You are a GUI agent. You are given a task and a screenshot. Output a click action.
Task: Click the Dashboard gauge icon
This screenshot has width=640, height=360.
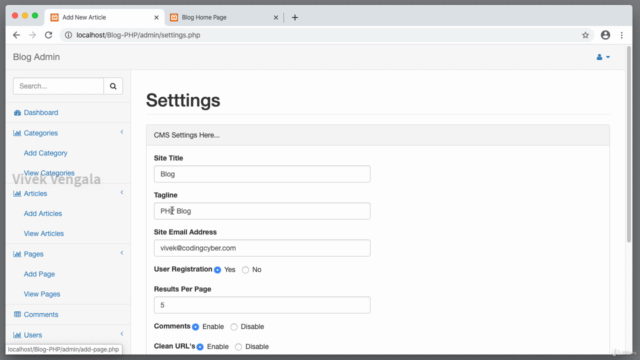click(17, 113)
